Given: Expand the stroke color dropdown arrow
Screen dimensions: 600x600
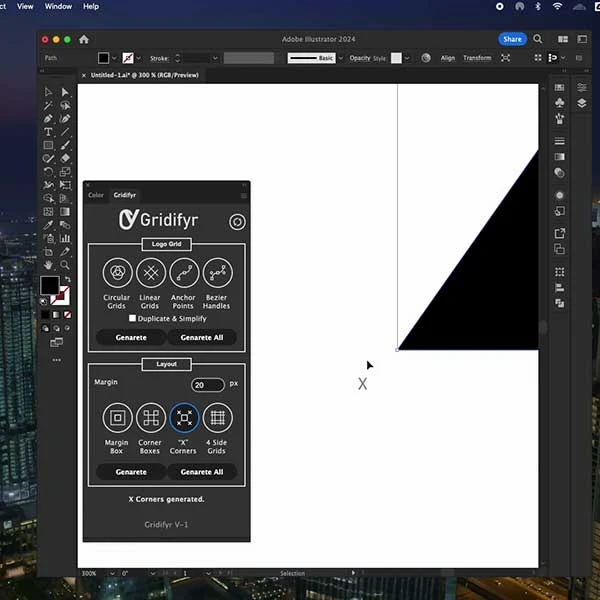Looking at the screenshot, I should (139, 58).
